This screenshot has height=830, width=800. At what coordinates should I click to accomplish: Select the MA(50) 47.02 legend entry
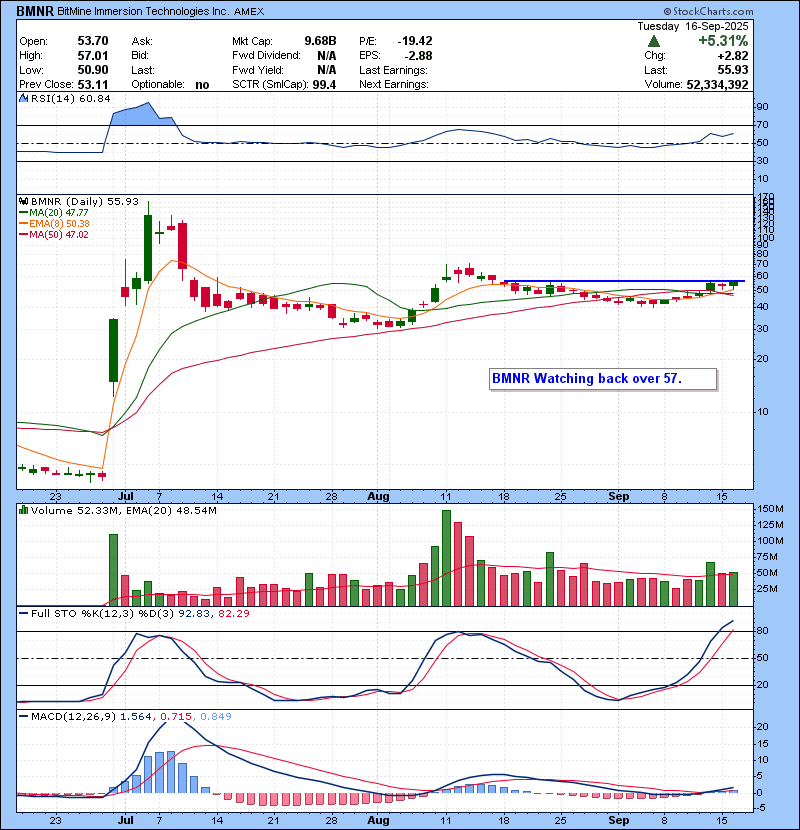(x=54, y=234)
